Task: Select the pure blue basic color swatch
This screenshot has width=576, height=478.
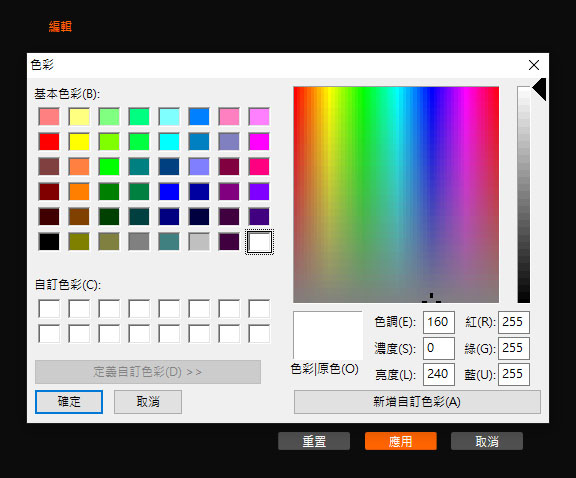Action: coord(169,191)
